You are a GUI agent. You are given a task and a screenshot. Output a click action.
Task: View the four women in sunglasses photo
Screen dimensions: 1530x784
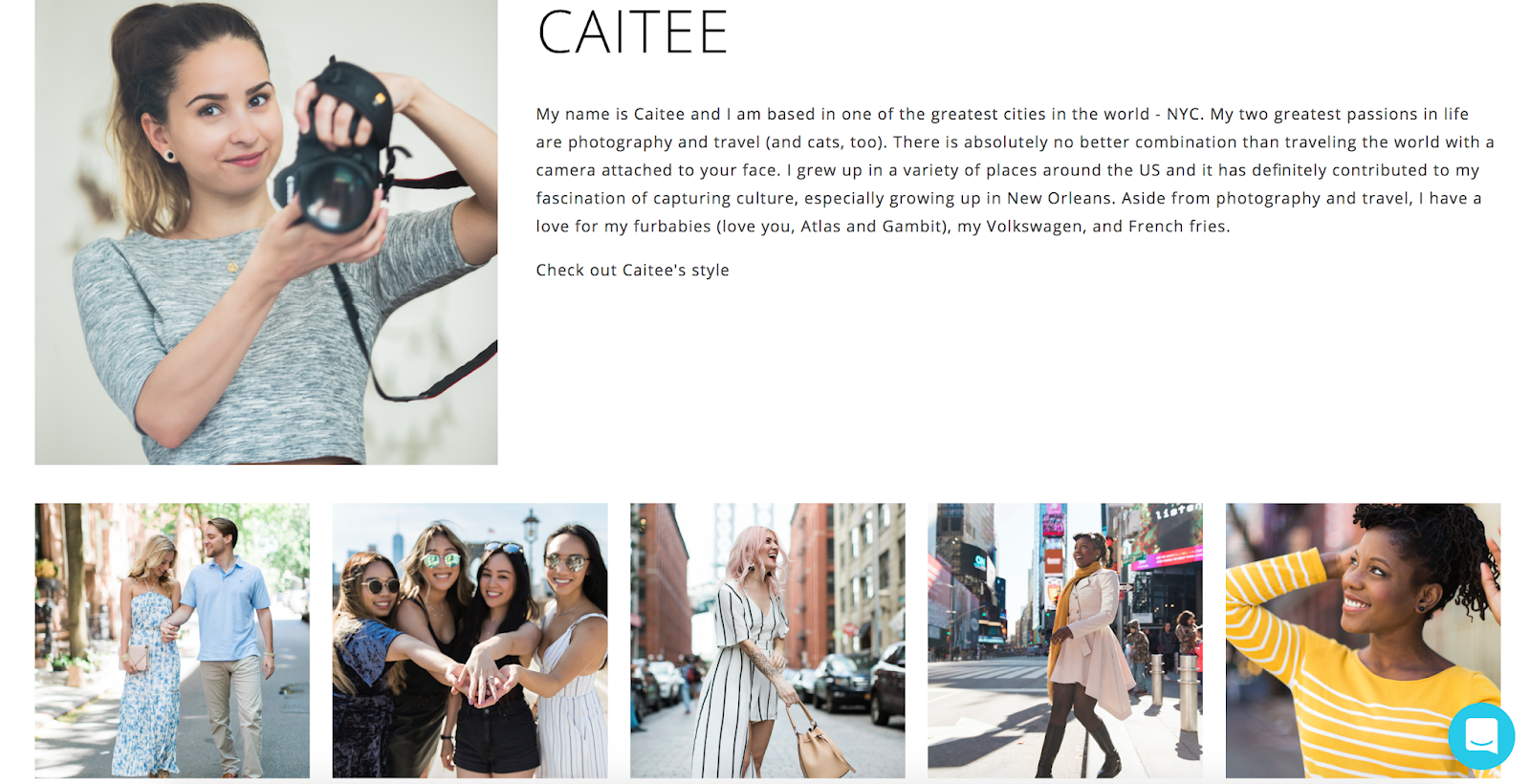pyautogui.click(x=470, y=641)
